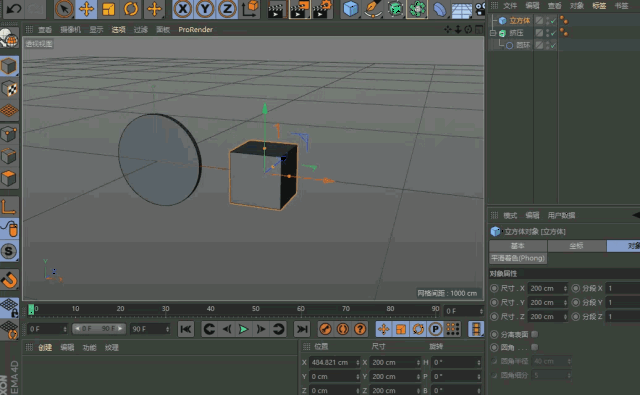640x395 pixels.
Task: Toggle green checkmark of 圆环 object
Action: (553, 45)
